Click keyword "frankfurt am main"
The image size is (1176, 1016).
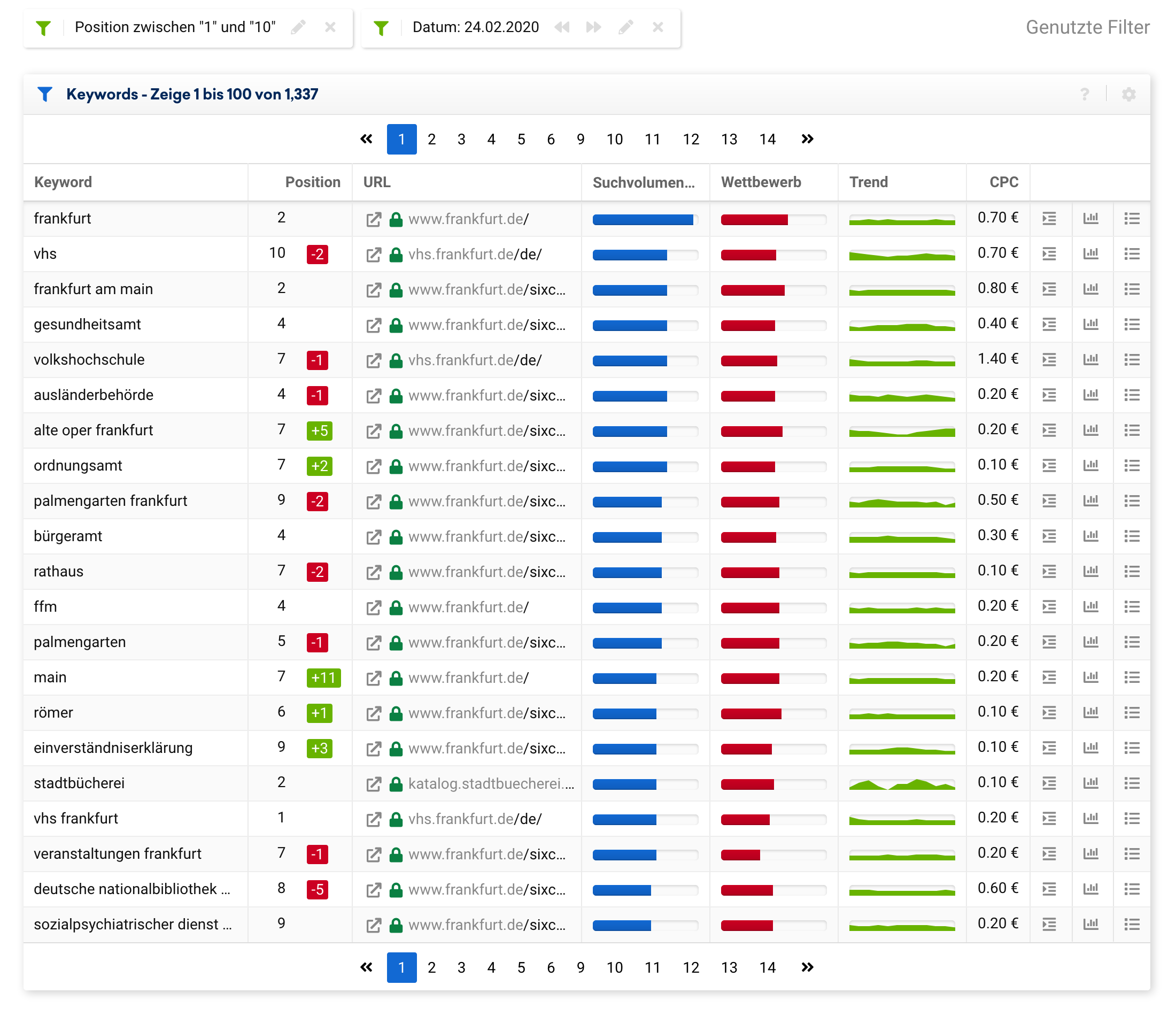pos(93,289)
